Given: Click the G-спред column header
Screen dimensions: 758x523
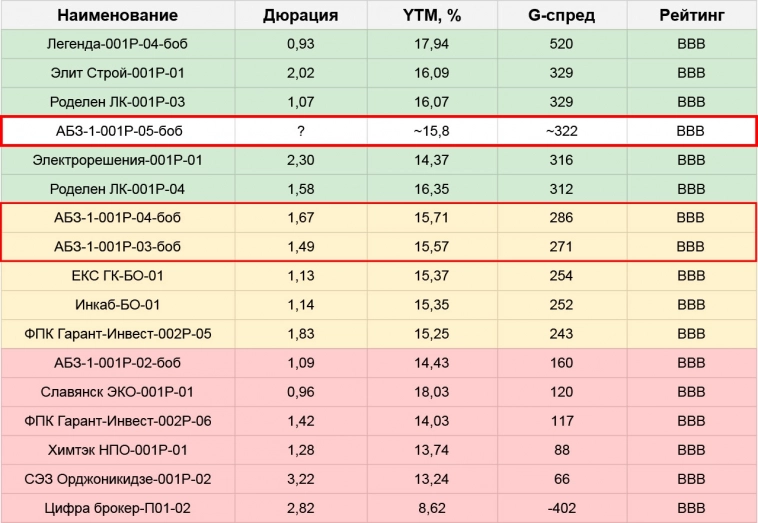Looking at the screenshot, I should pos(561,15).
